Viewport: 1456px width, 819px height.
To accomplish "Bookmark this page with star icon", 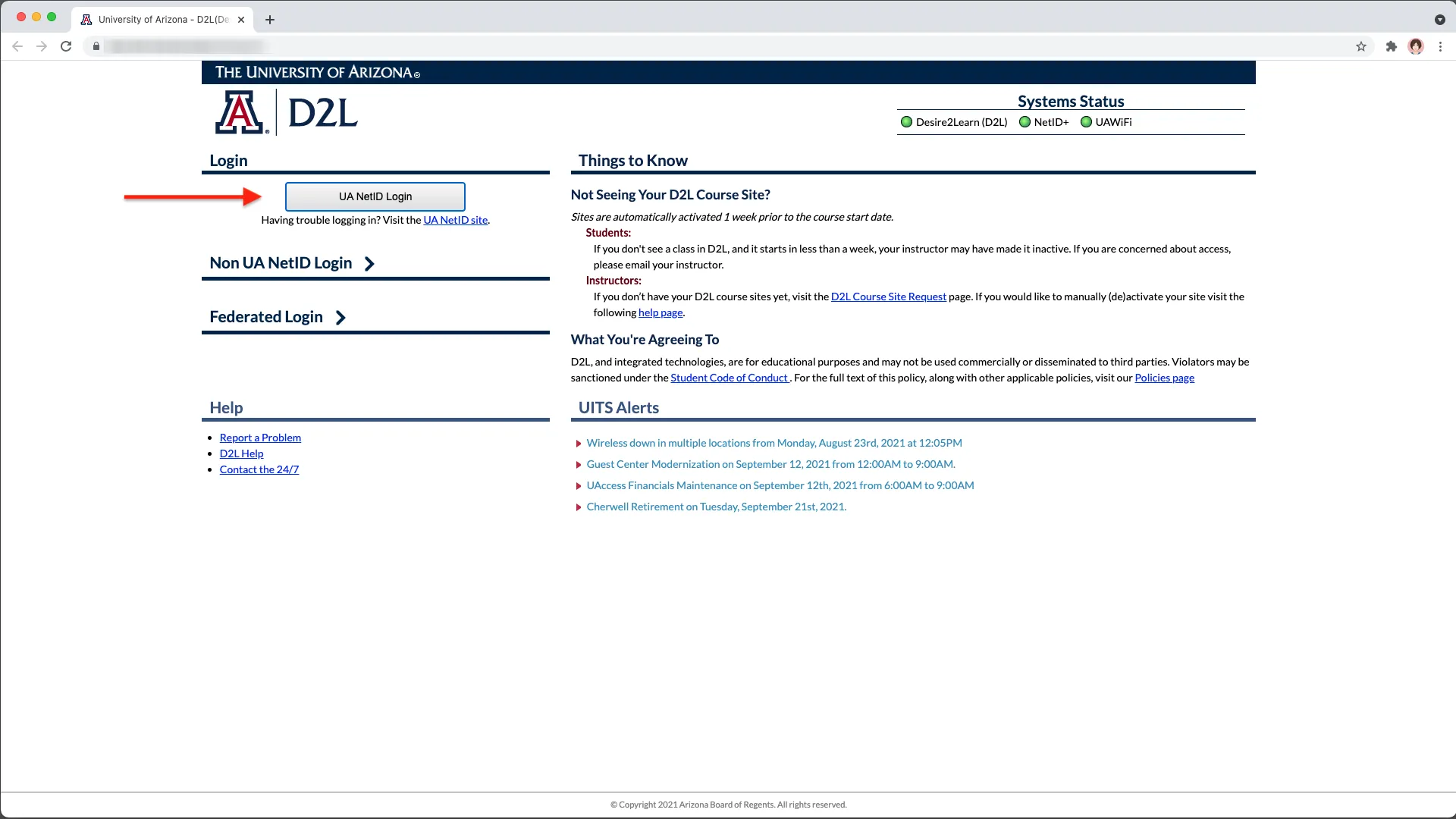I will click(x=1361, y=46).
